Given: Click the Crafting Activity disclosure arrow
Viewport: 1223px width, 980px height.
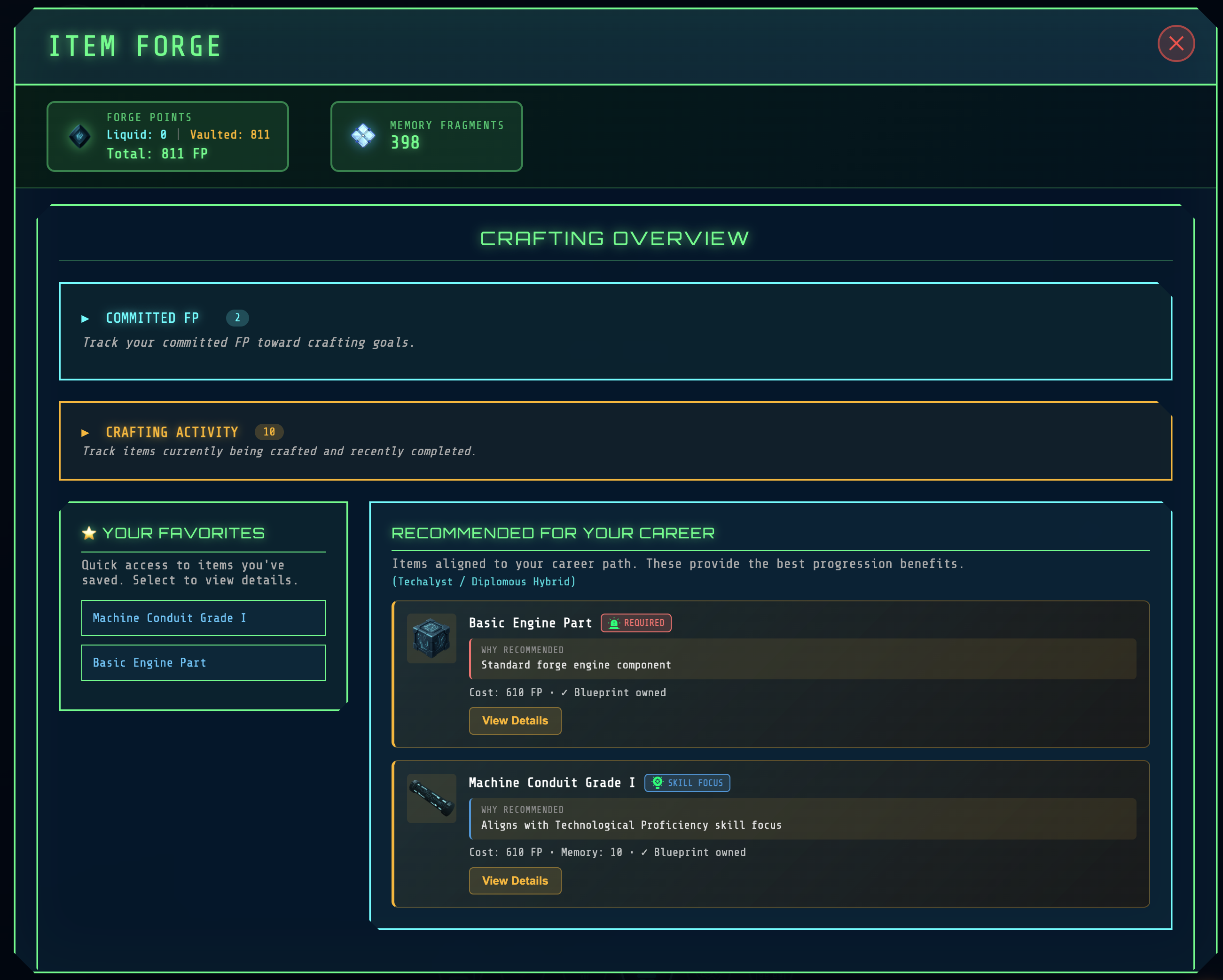Looking at the screenshot, I should [86, 432].
